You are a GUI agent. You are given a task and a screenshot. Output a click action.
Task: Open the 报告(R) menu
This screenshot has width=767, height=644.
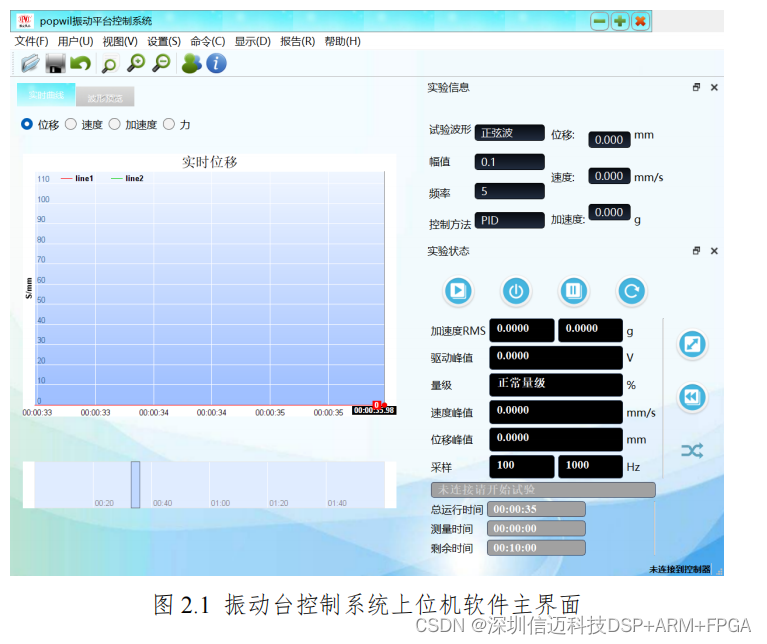tap(297, 41)
